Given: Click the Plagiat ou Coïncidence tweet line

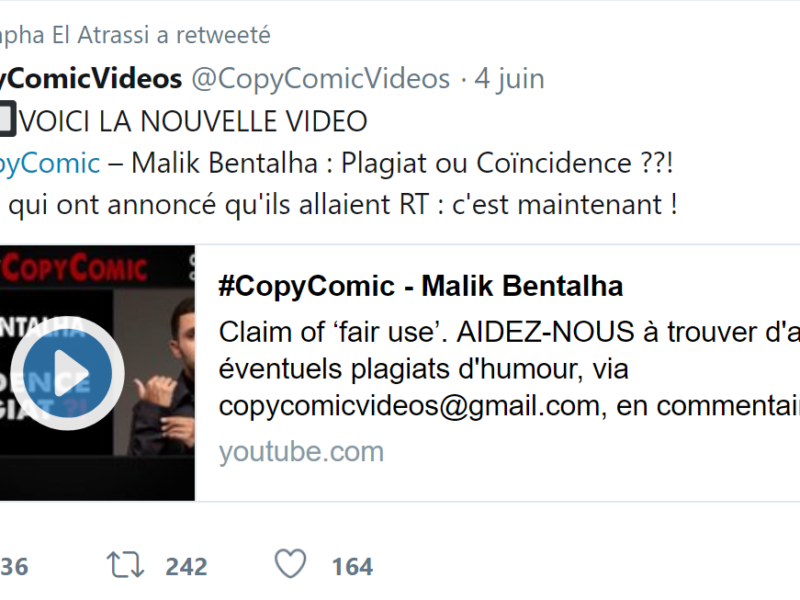Looking at the screenshot, I should pos(402,163).
